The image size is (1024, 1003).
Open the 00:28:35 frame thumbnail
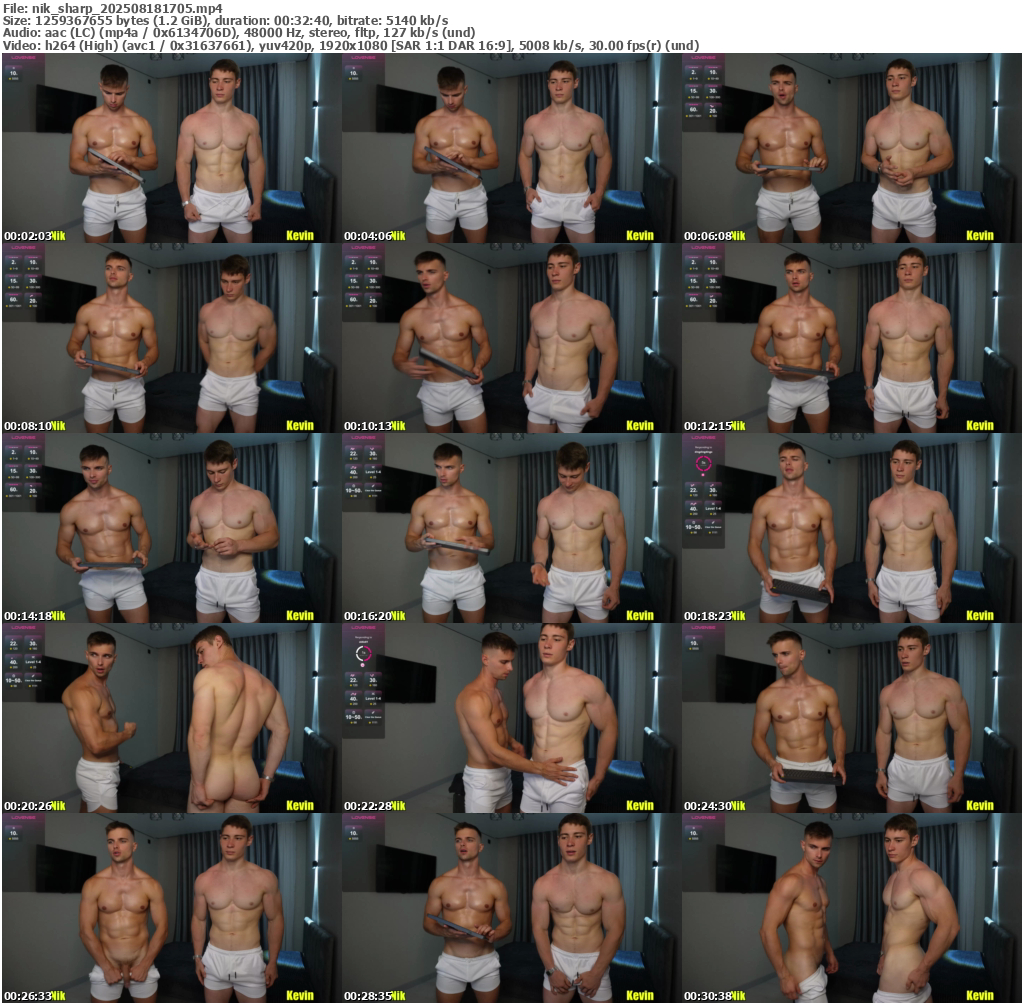click(x=511, y=908)
